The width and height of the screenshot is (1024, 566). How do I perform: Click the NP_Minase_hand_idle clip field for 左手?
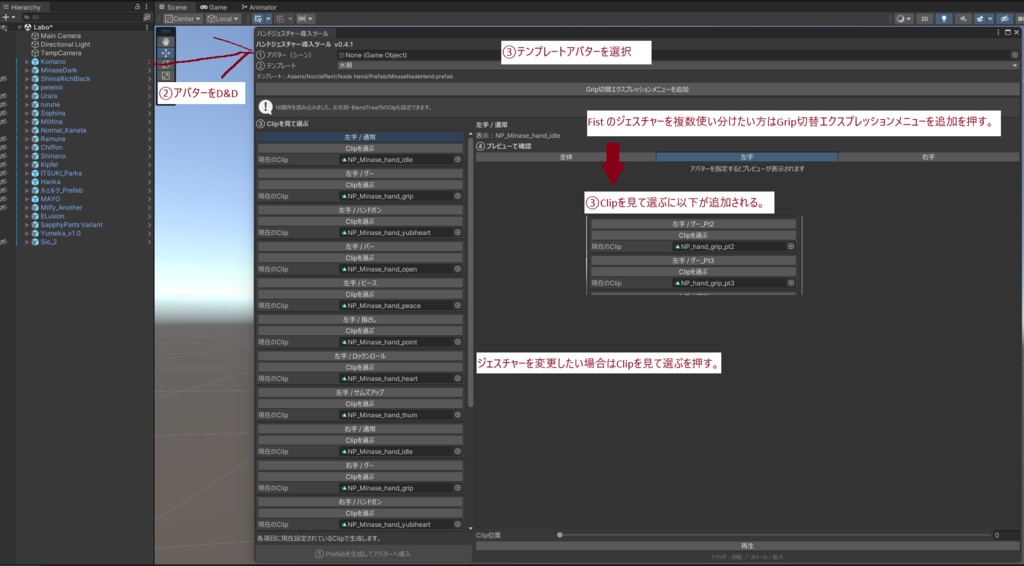[x=400, y=159]
